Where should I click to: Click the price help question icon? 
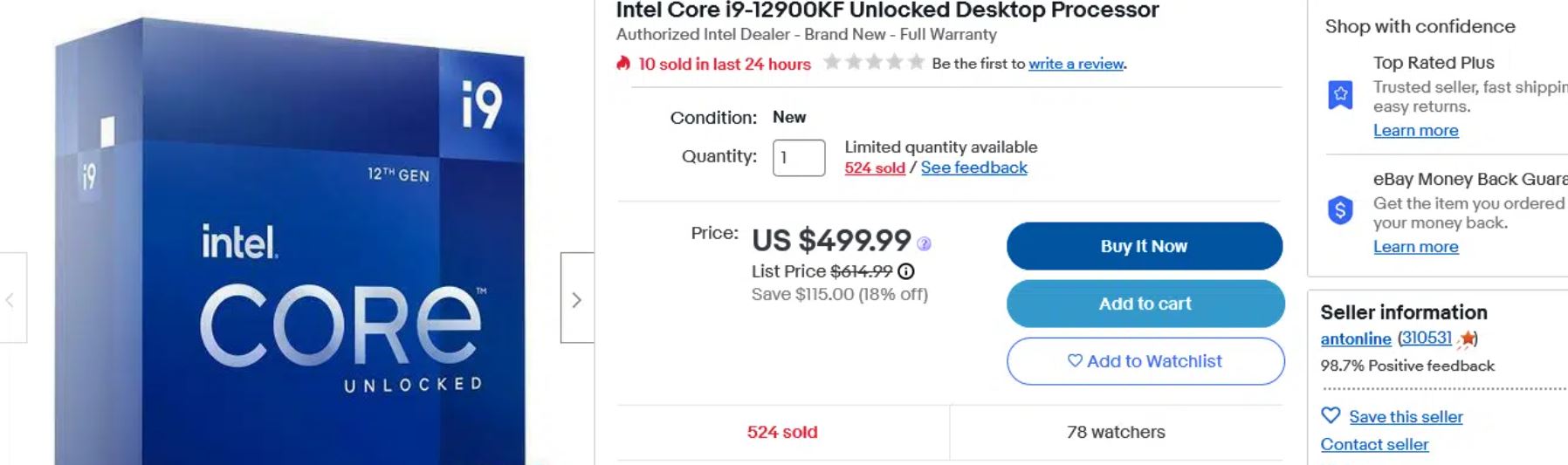pos(924,243)
